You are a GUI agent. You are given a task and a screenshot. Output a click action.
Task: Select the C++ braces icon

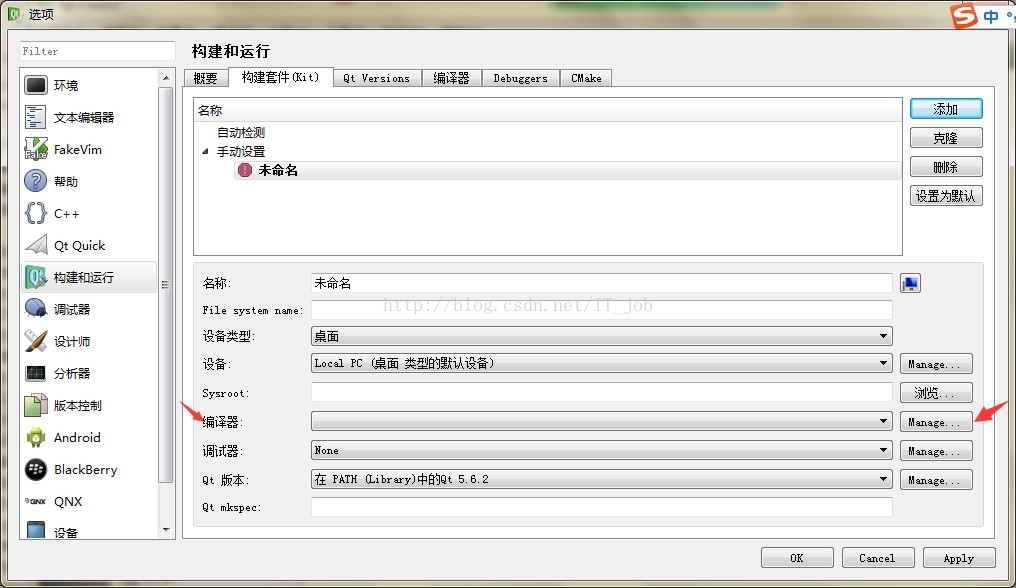coord(36,213)
